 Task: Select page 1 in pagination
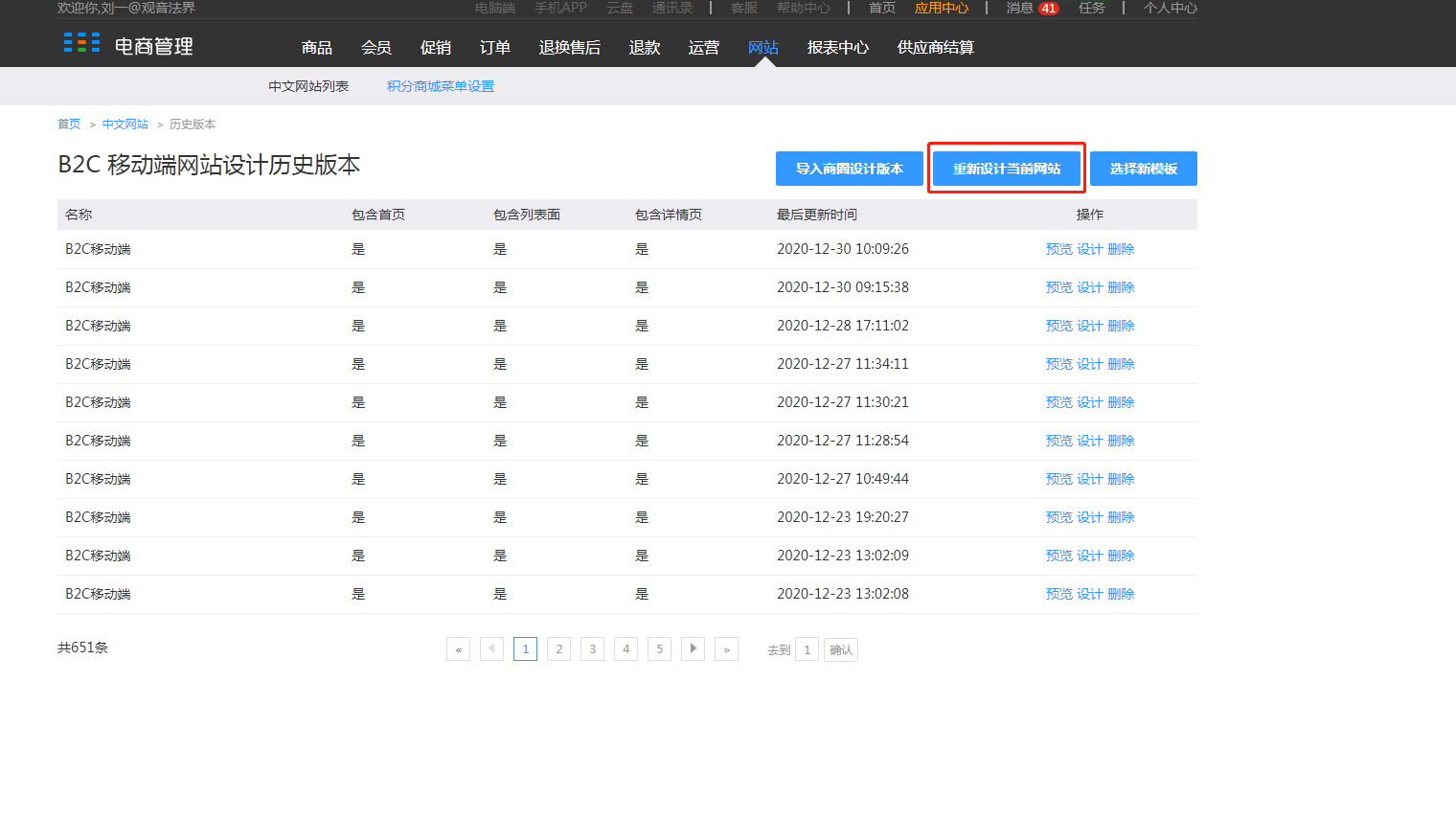point(525,649)
